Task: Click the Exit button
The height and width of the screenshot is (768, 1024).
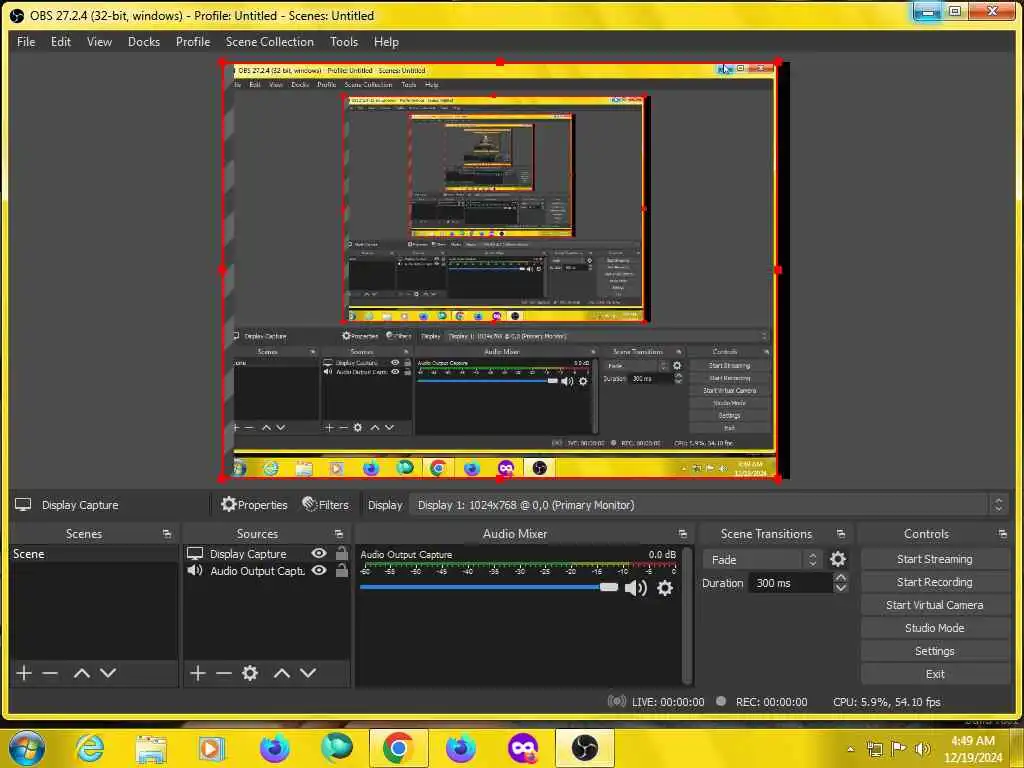Action: pyautogui.click(x=935, y=674)
